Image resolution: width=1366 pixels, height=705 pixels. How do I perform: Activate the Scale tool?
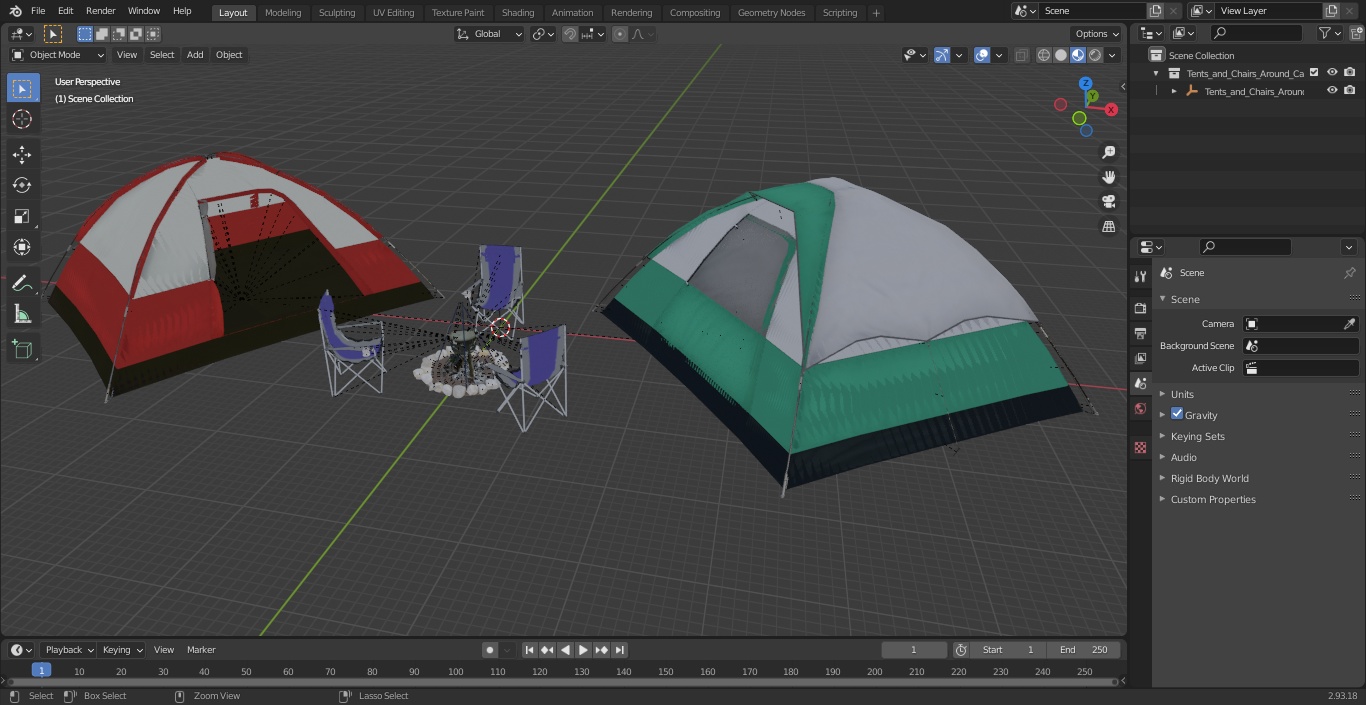(22, 217)
